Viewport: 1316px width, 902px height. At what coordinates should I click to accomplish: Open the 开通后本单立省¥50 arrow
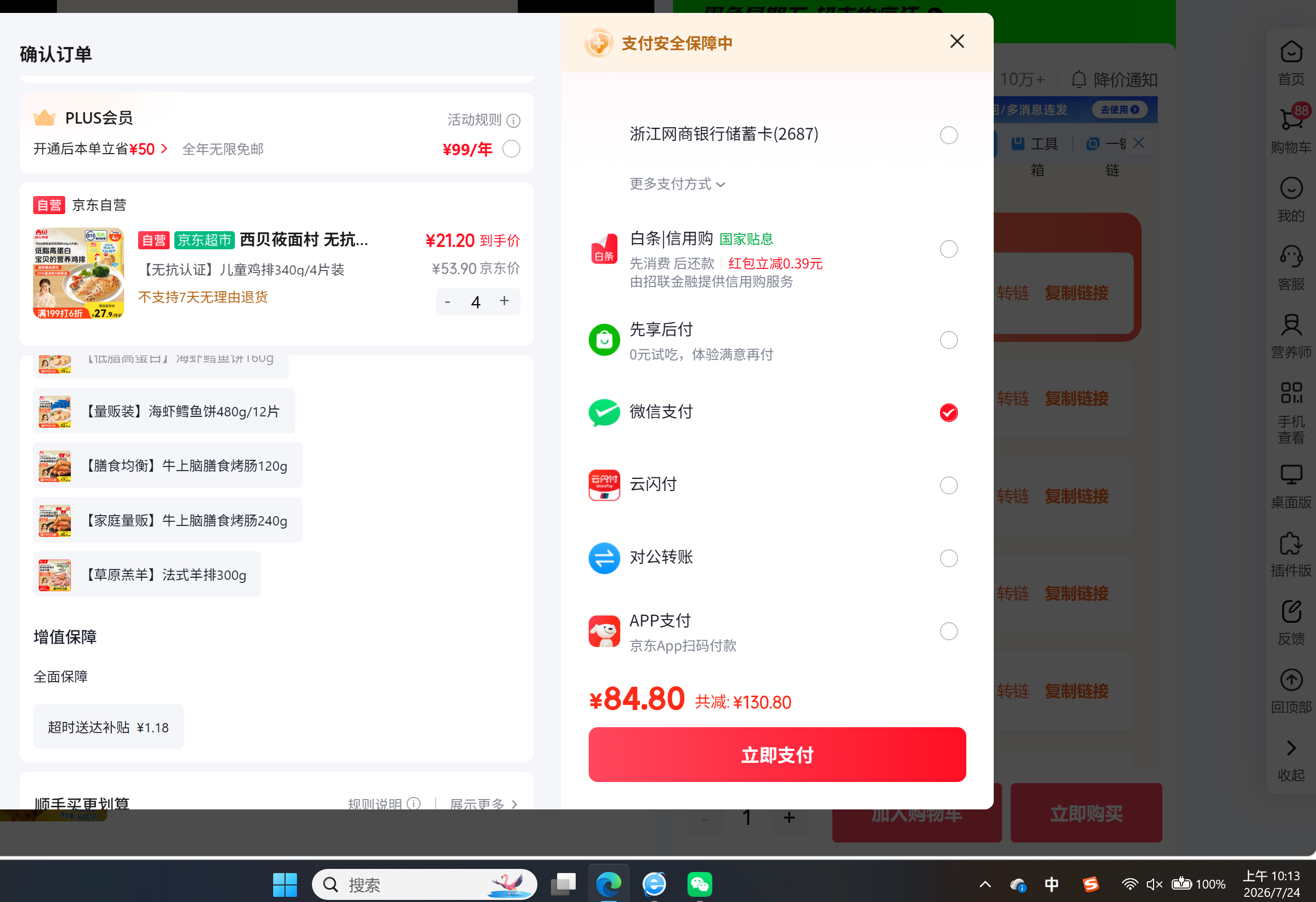point(164,149)
